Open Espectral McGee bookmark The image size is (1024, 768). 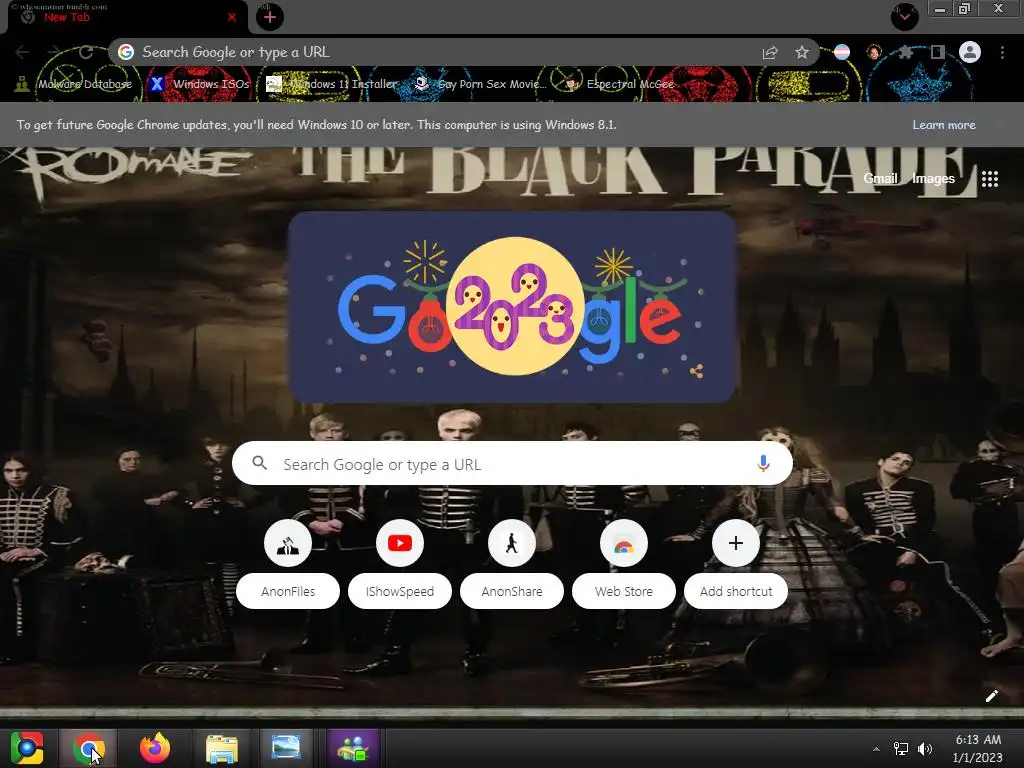click(x=619, y=84)
